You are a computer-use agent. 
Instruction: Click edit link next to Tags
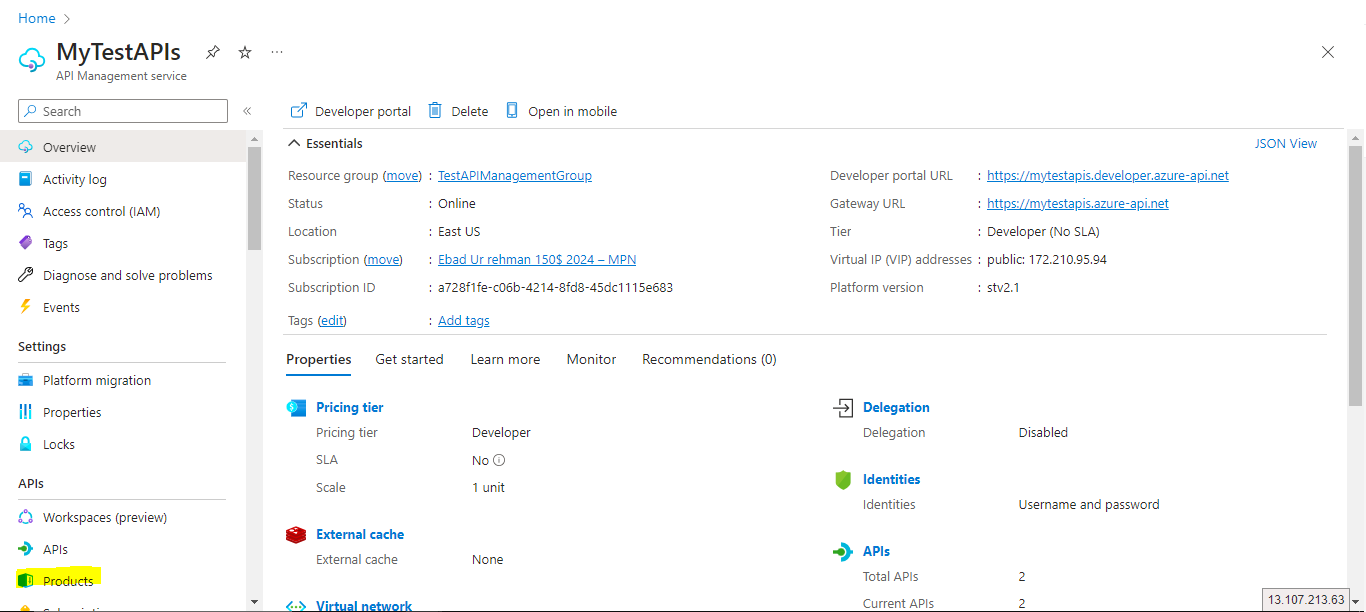coord(332,320)
